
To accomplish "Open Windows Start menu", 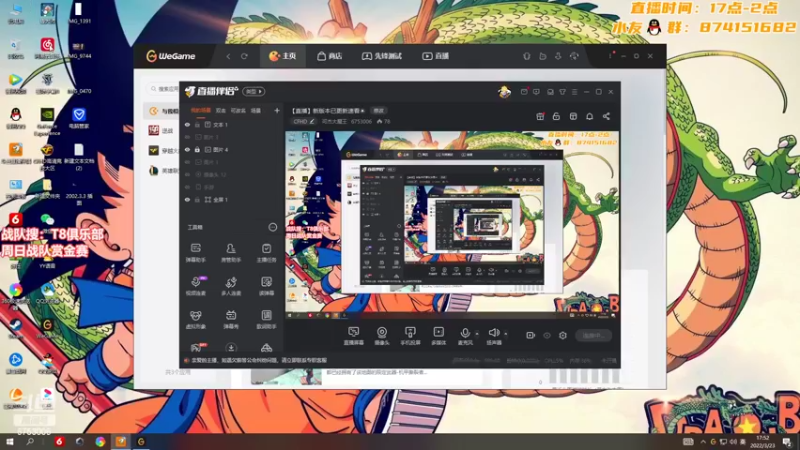I will [x=10, y=441].
